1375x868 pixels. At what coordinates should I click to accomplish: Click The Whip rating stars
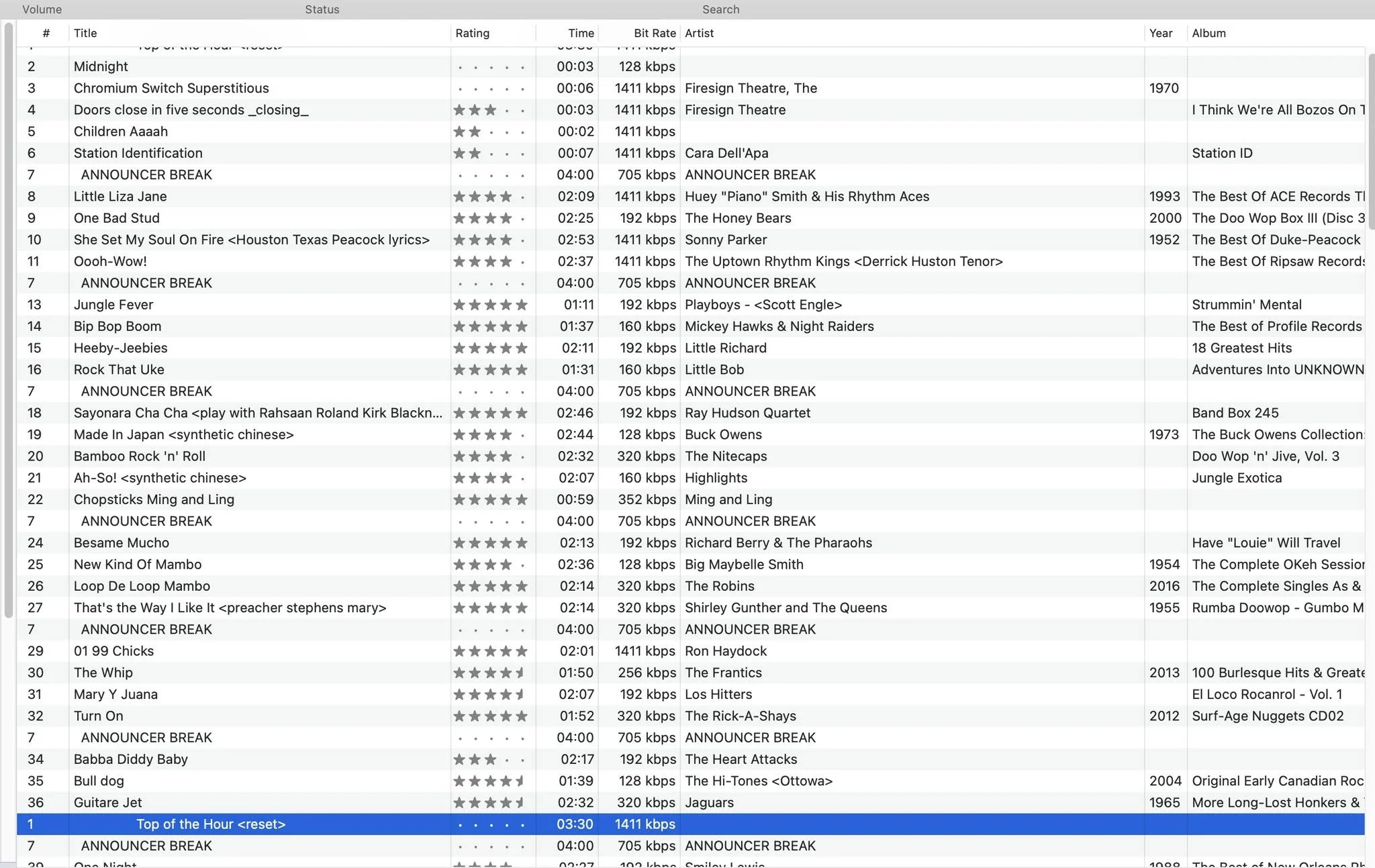tap(490, 673)
